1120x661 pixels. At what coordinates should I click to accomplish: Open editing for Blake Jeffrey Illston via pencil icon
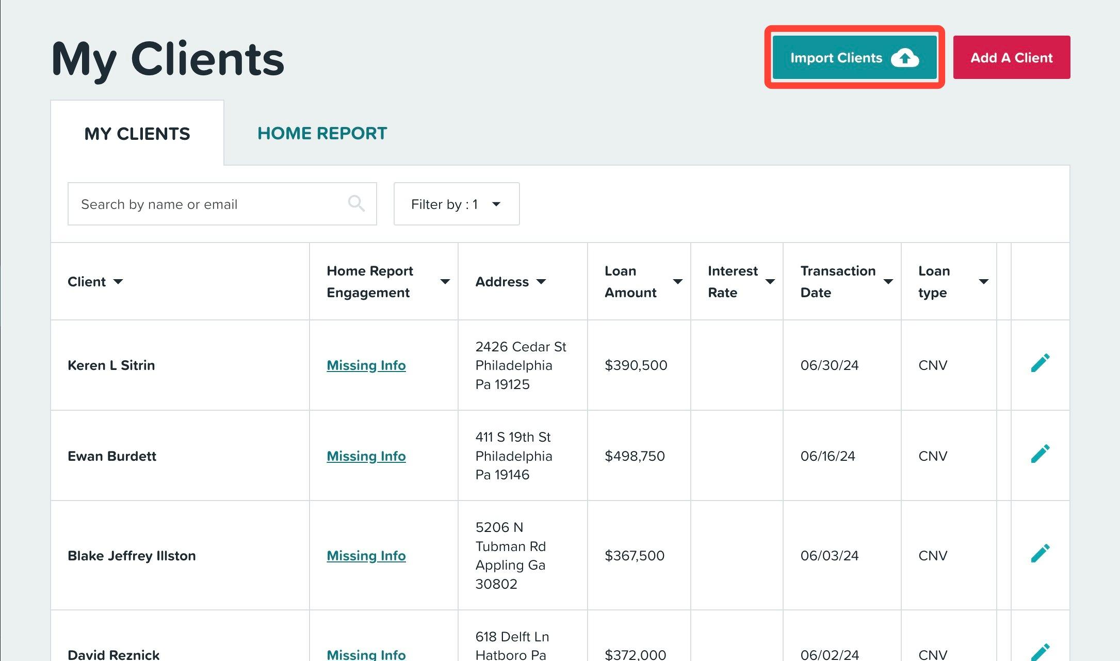(x=1040, y=553)
